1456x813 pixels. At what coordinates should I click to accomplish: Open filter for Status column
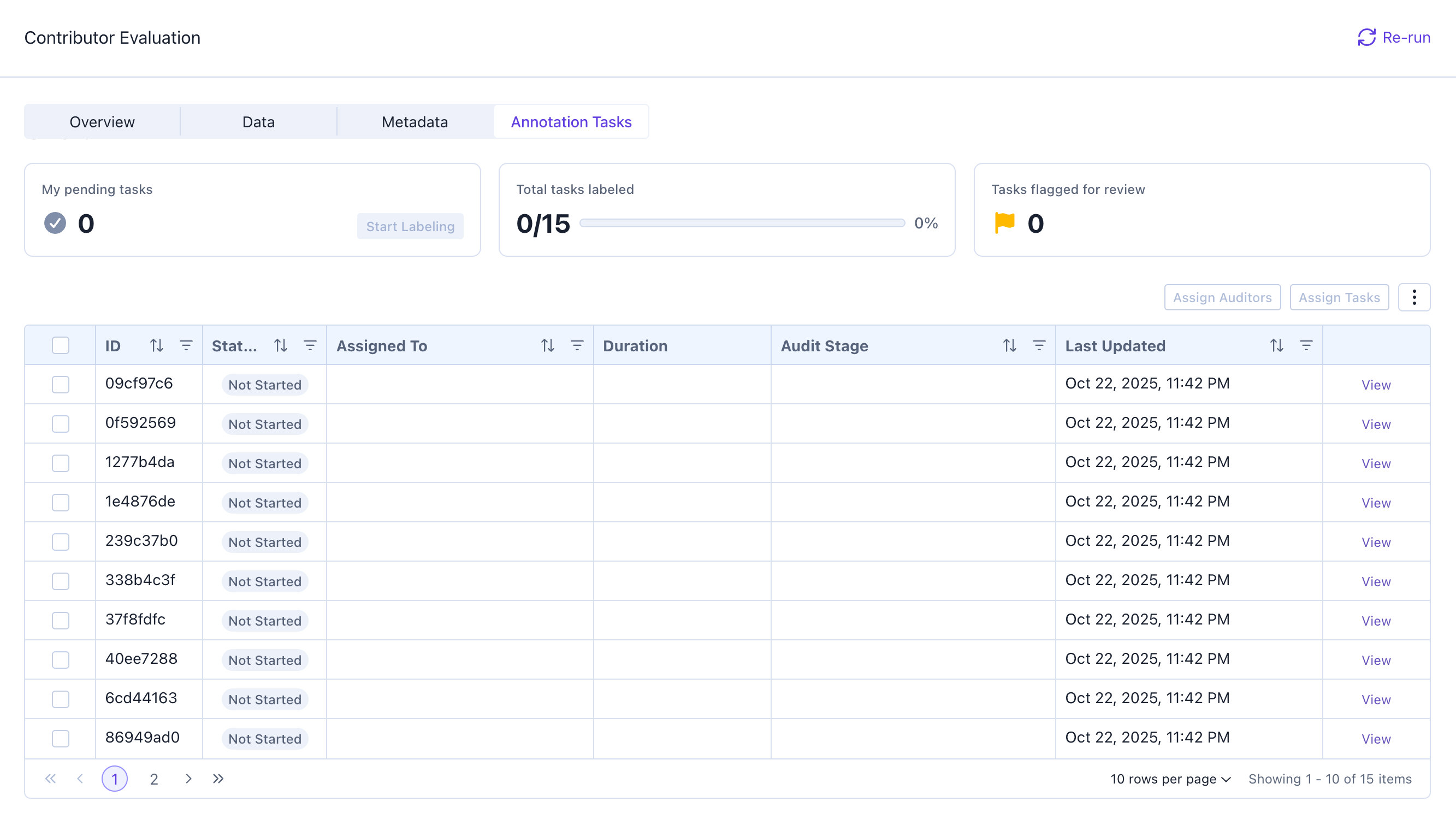[x=310, y=345]
